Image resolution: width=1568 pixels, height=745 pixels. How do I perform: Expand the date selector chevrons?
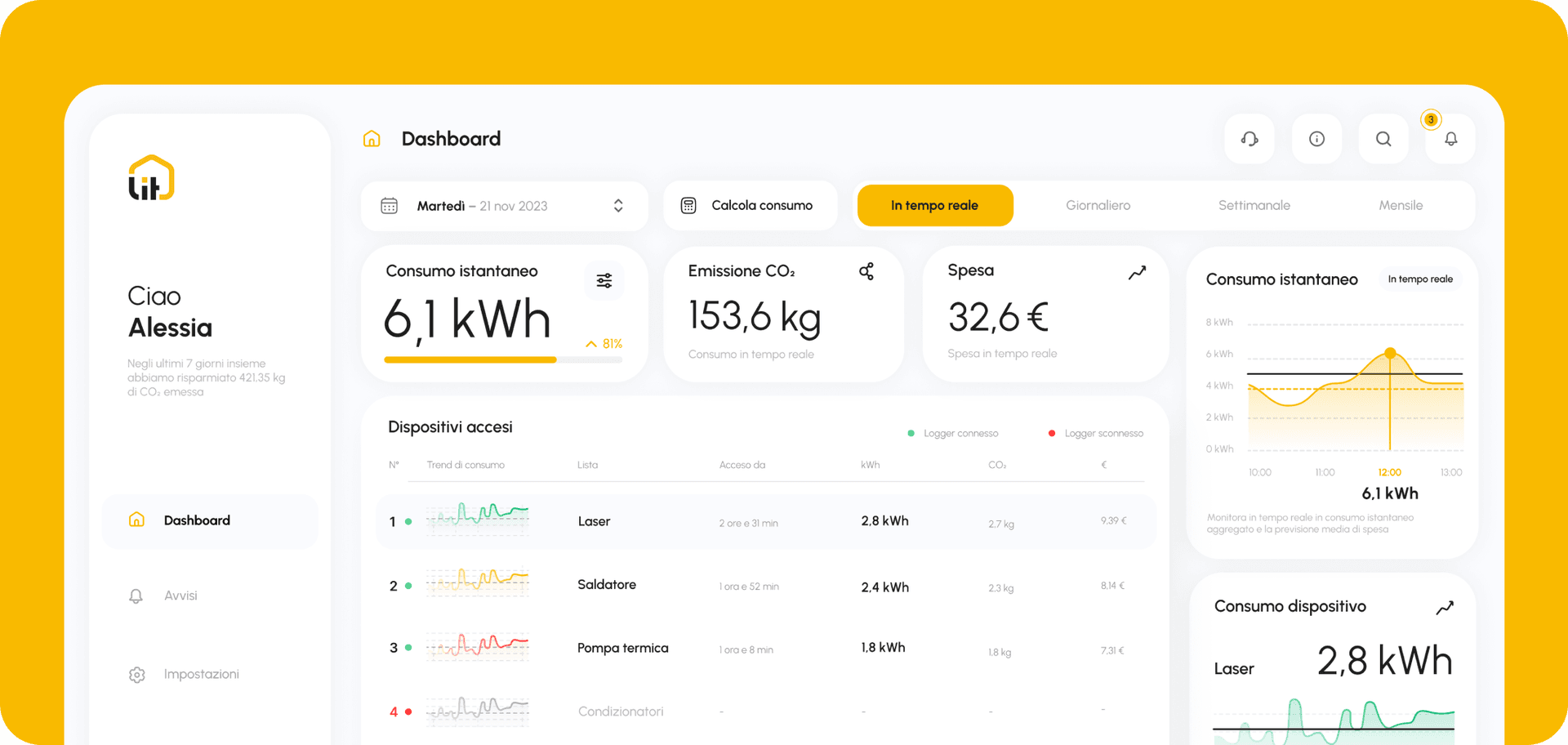coord(618,206)
